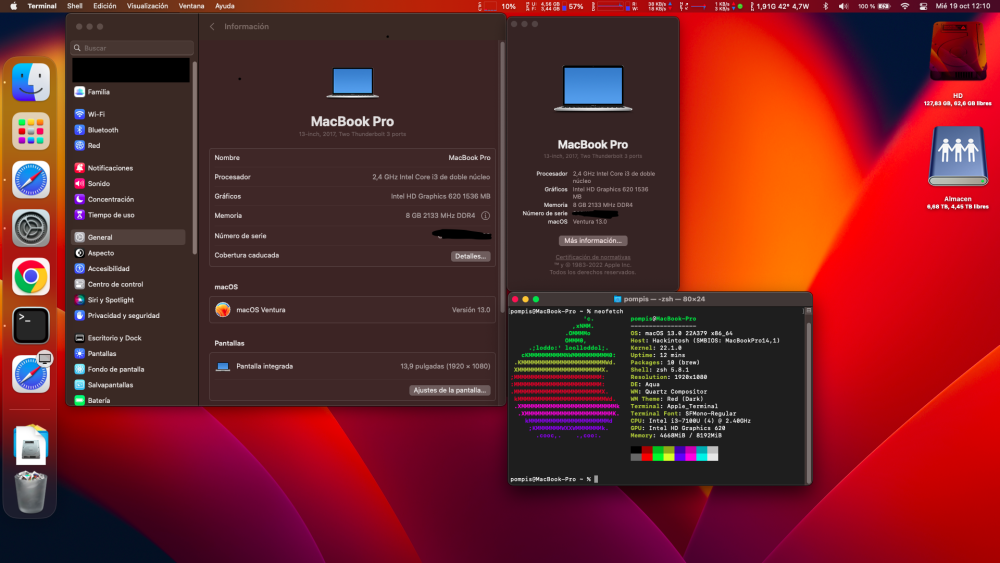Open Concentración settings in sidebar
This screenshot has width=1000, height=563.
coord(128,199)
